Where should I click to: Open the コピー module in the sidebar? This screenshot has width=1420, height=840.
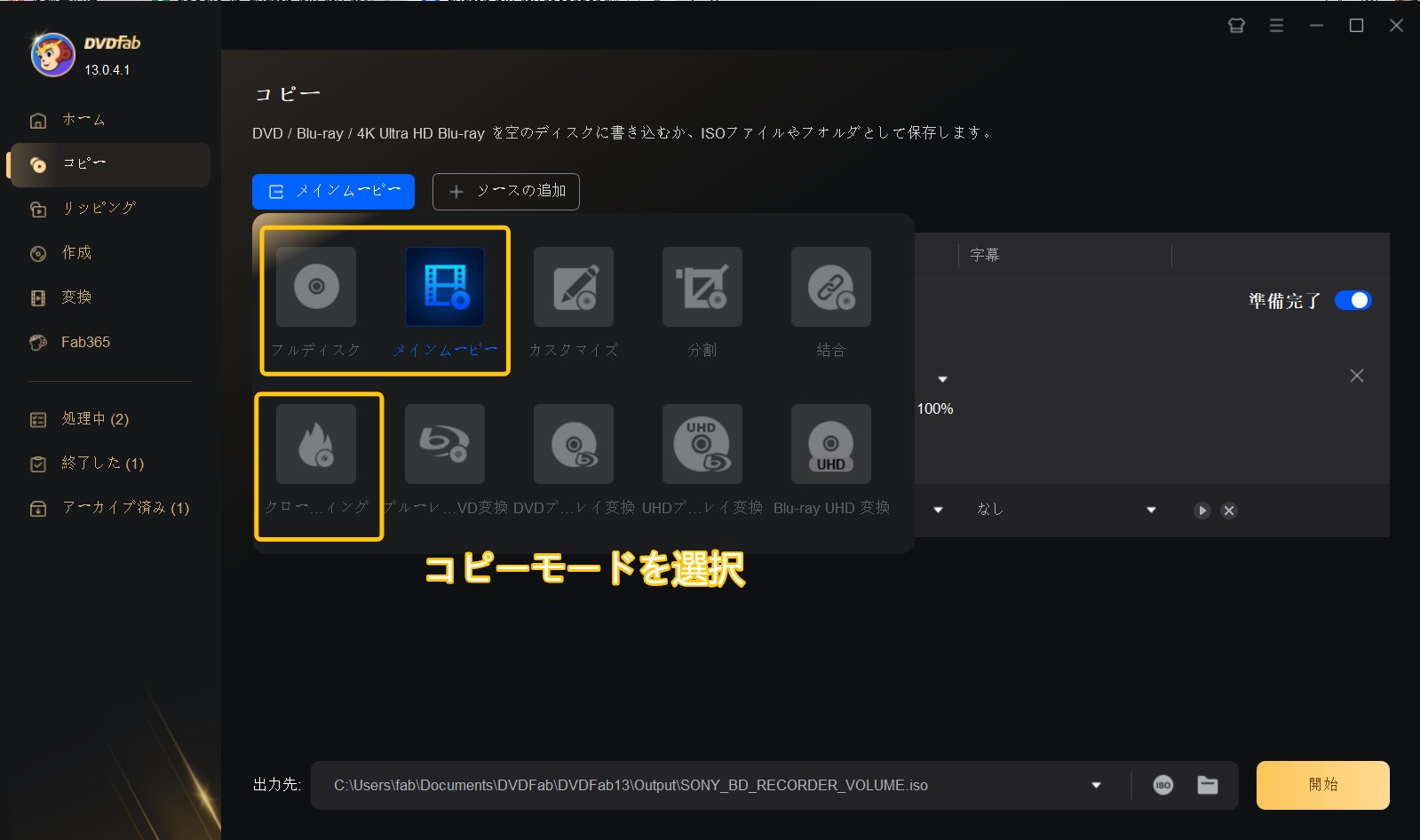click(x=110, y=164)
